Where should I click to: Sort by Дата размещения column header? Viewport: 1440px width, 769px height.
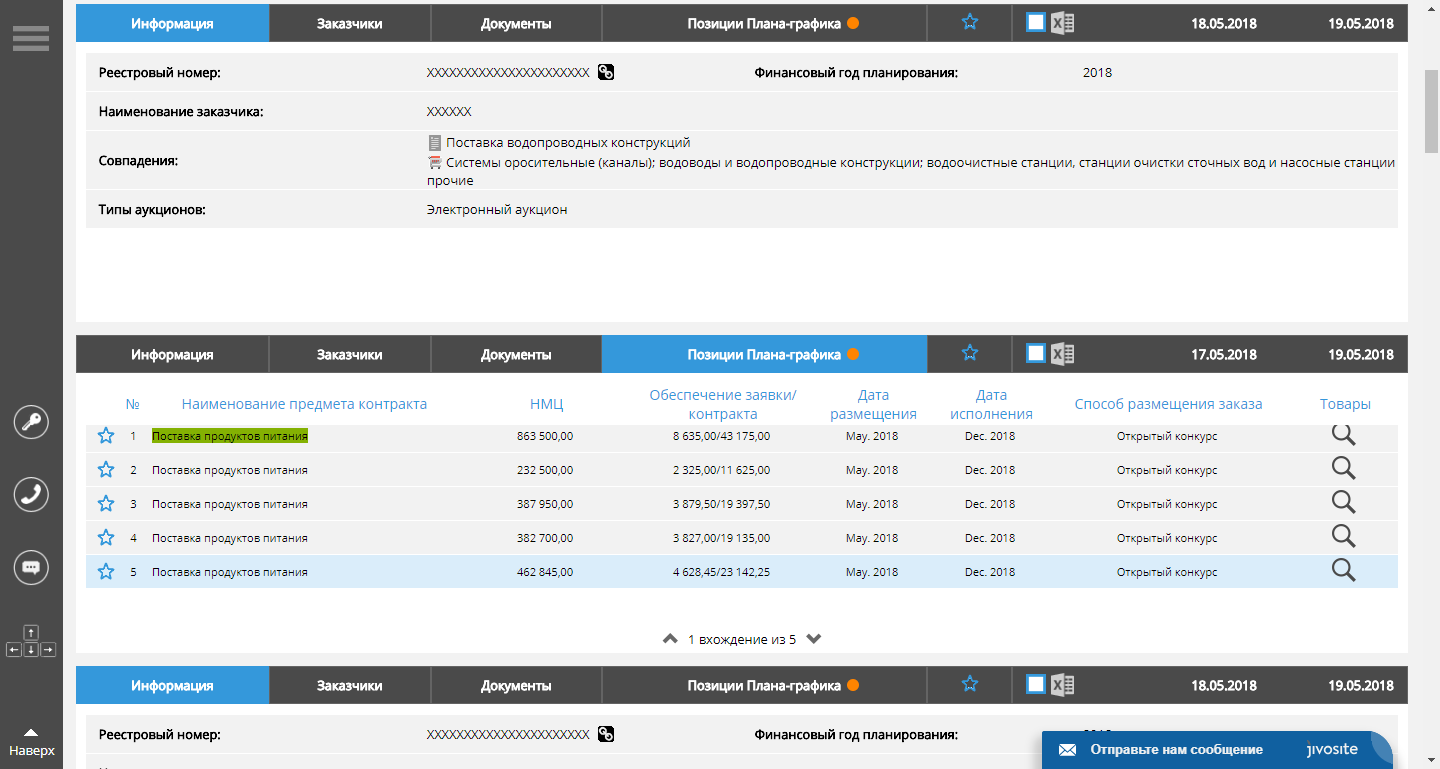tap(873, 404)
